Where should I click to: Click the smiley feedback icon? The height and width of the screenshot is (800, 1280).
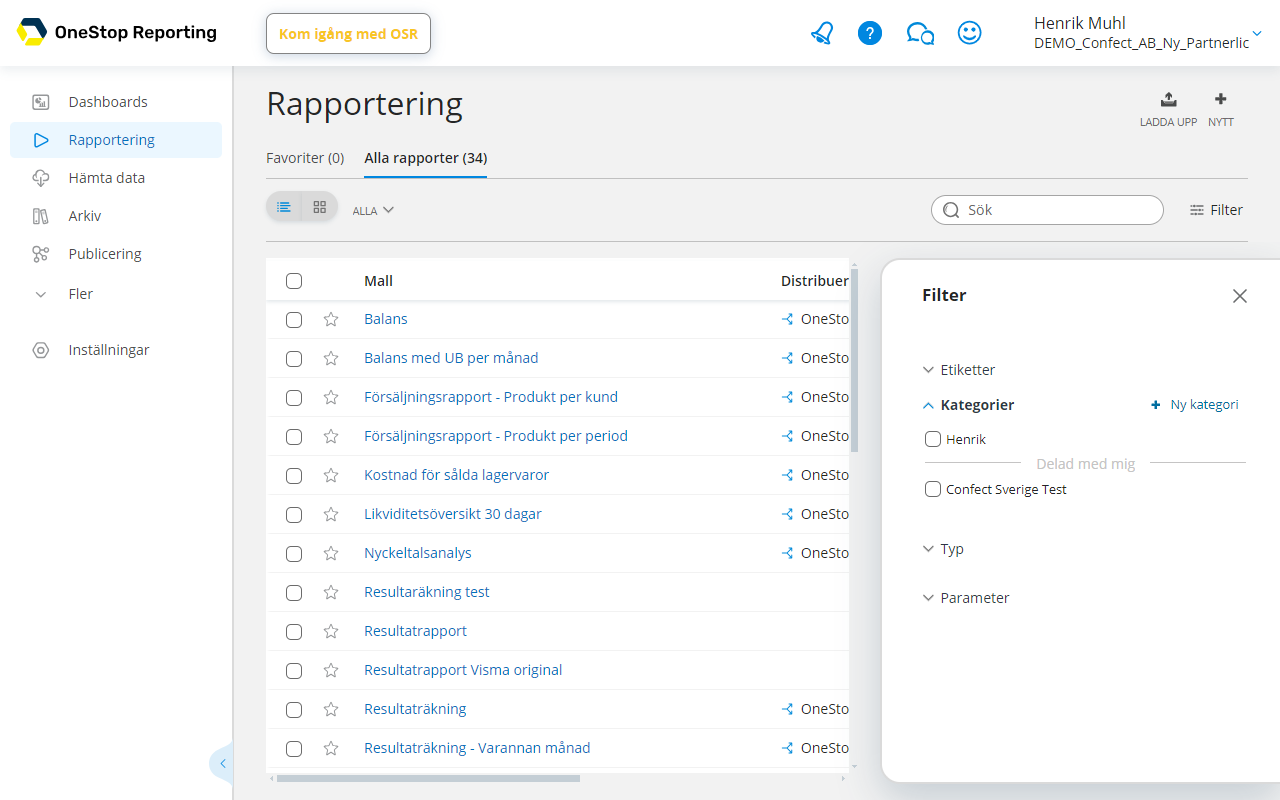[969, 33]
